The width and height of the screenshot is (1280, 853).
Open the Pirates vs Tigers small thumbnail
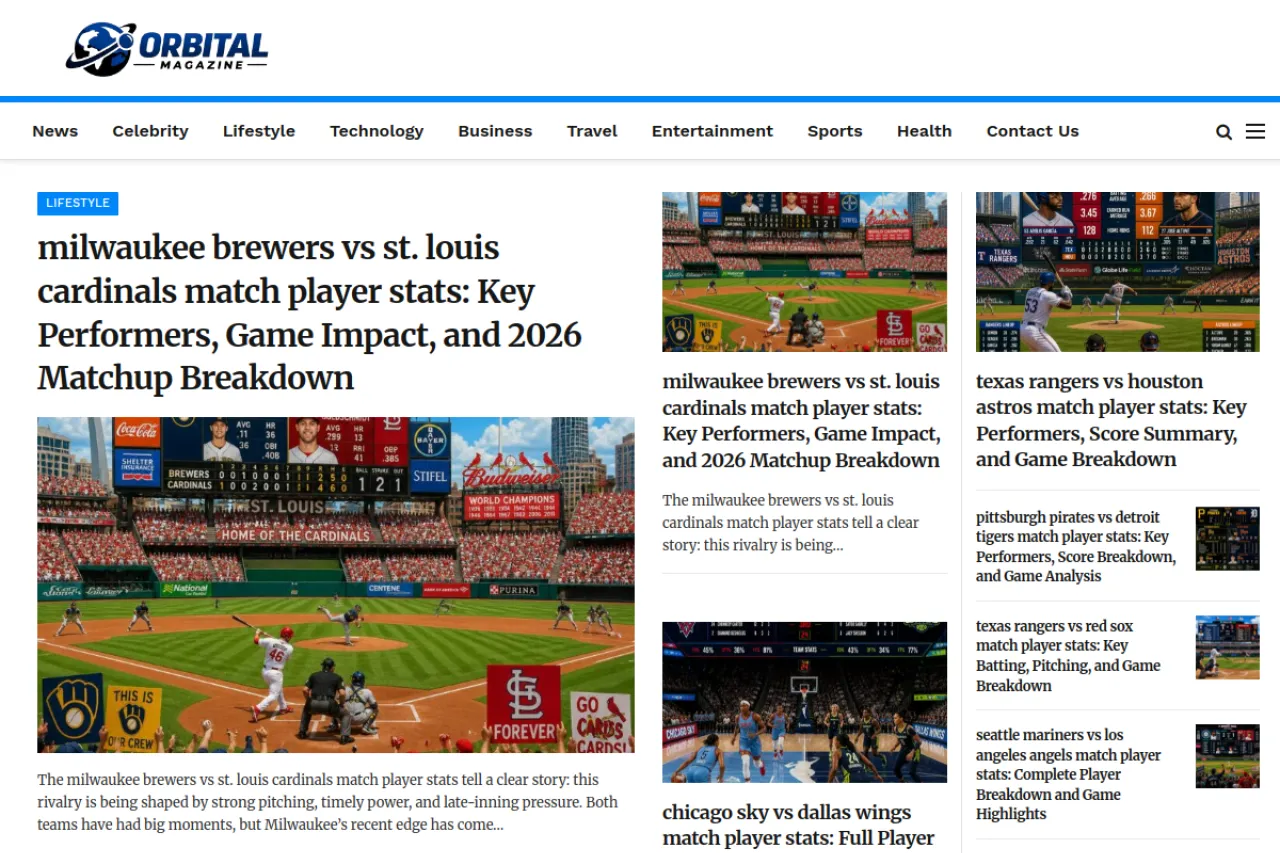(x=1228, y=538)
